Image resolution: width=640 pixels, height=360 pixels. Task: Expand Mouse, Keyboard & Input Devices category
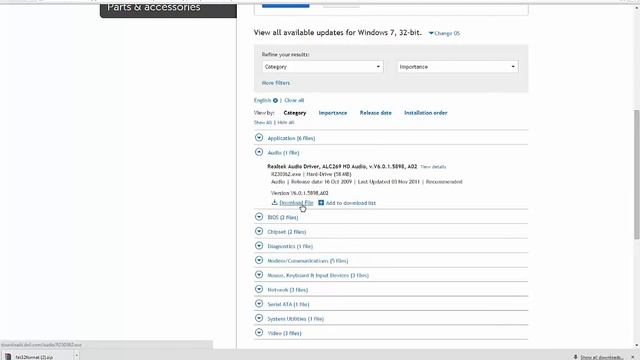[x=259, y=275]
